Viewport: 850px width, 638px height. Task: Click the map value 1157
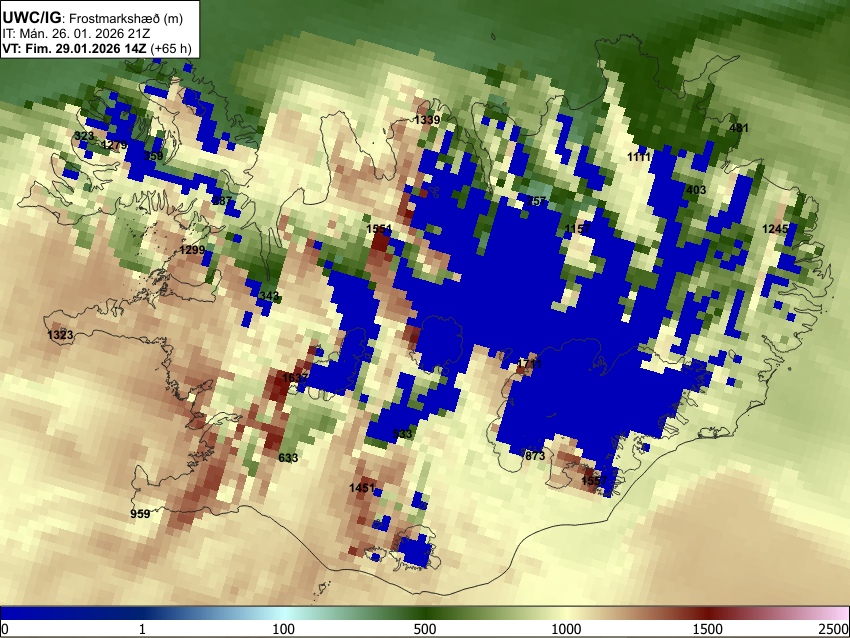click(x=577, y=228)
